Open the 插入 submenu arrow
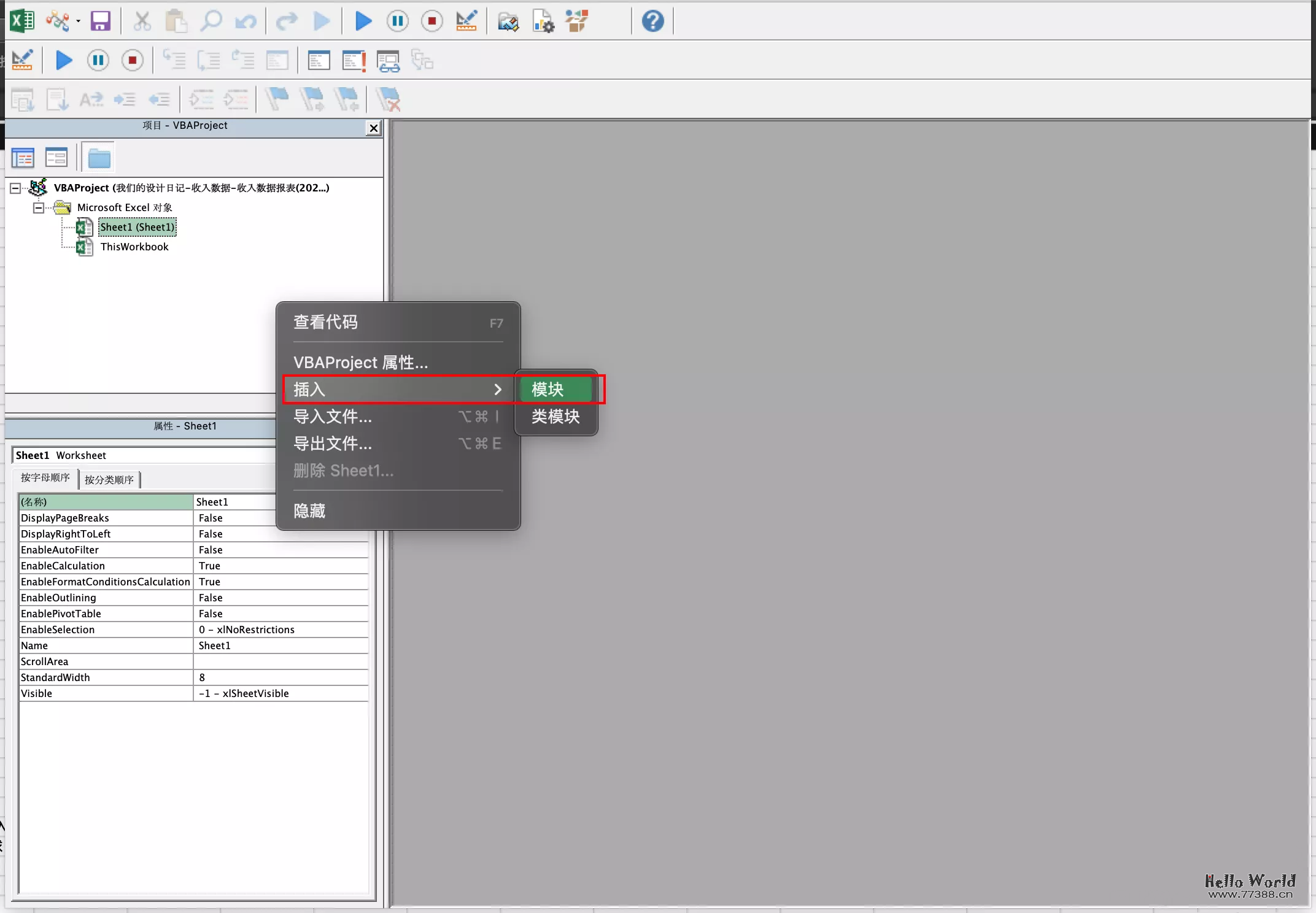The width and height of the screenshot is (1316, 913). point(498,389)
